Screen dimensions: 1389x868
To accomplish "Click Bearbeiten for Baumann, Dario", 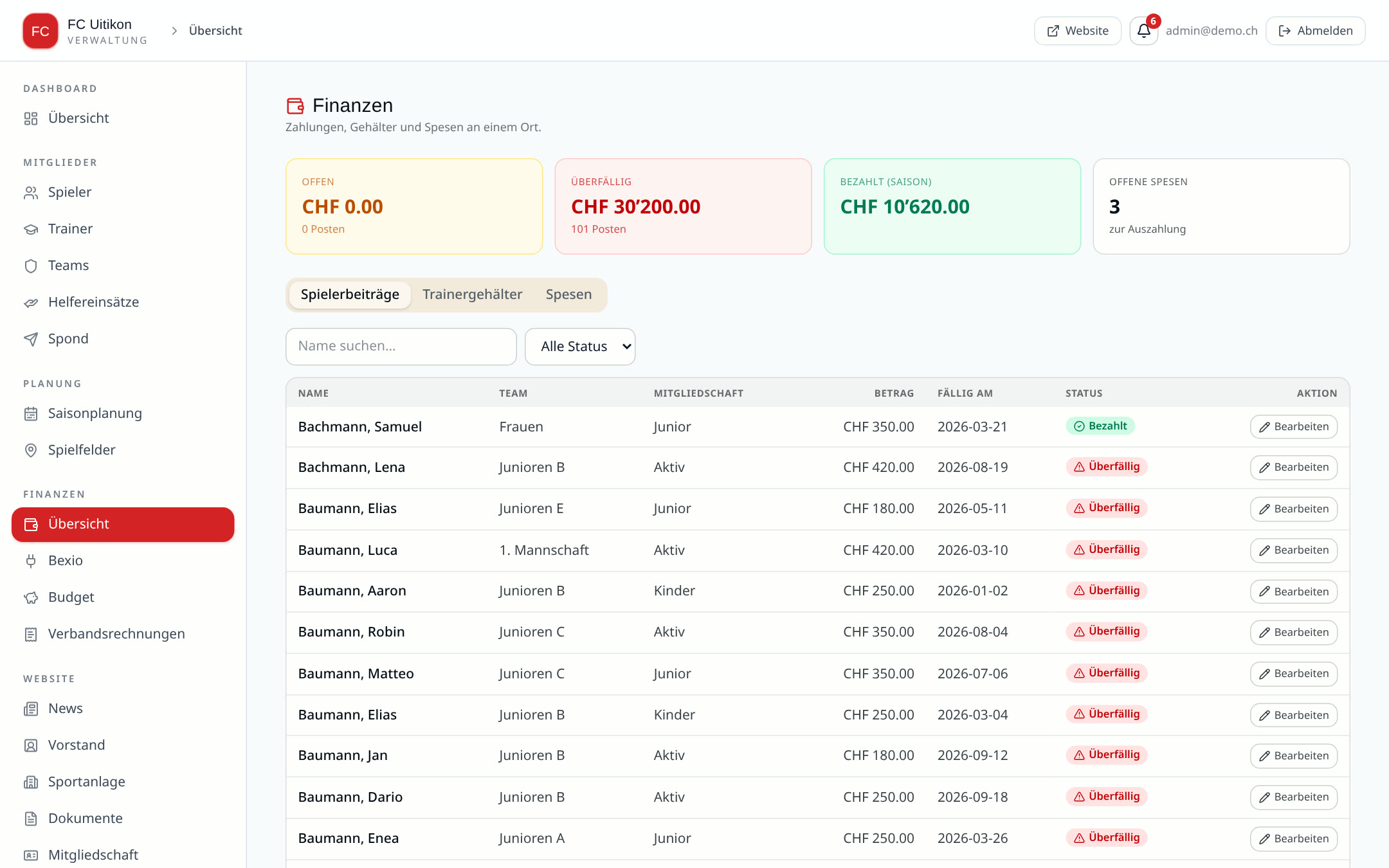I will 1294,797.
